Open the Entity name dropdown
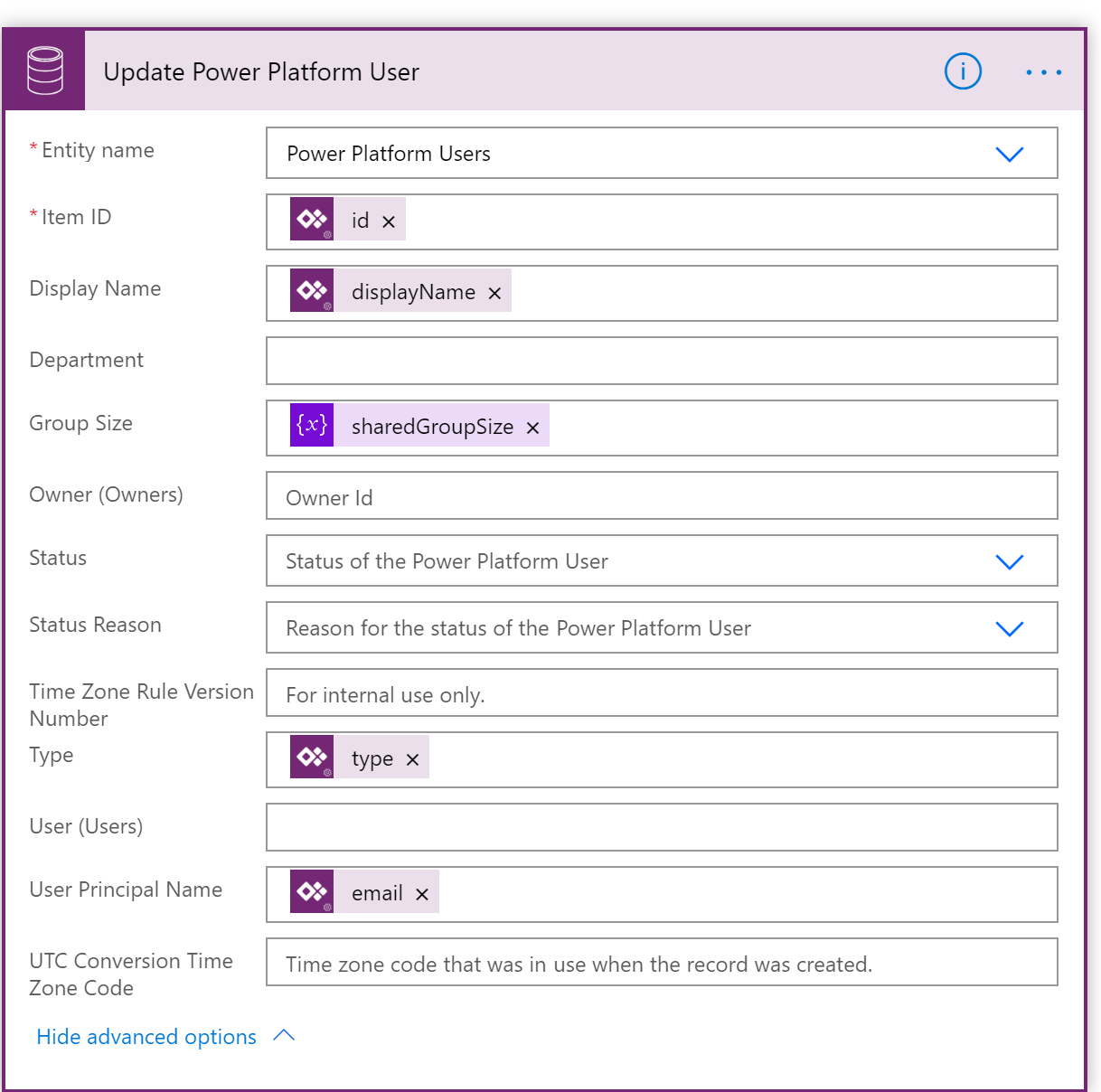The height and width of the screenshot is (1092, 1101). (1010, 154)
